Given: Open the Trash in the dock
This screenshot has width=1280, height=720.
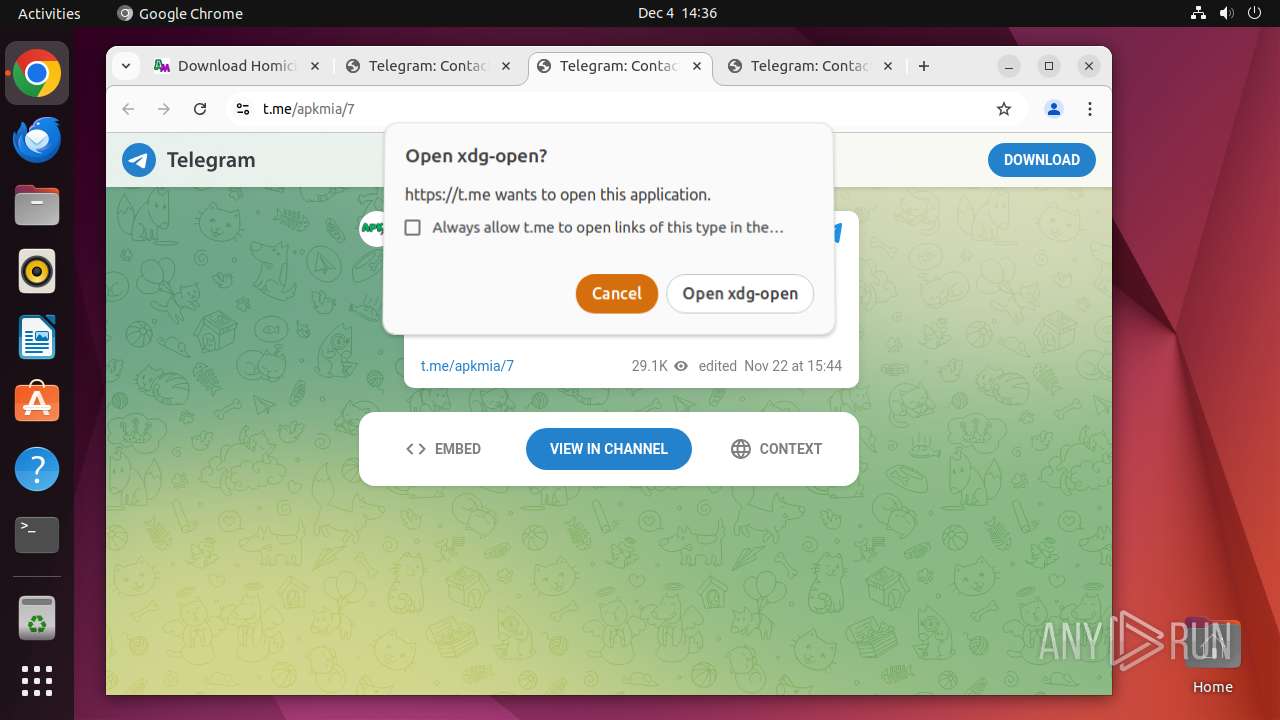Looking at the screenshot, I should (37, 618).
